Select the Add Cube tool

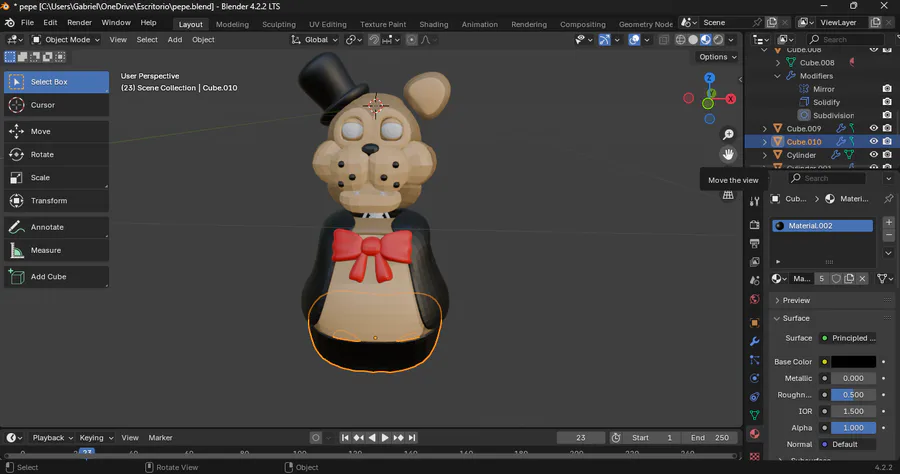pyautogui.click(x=56, y=277)
